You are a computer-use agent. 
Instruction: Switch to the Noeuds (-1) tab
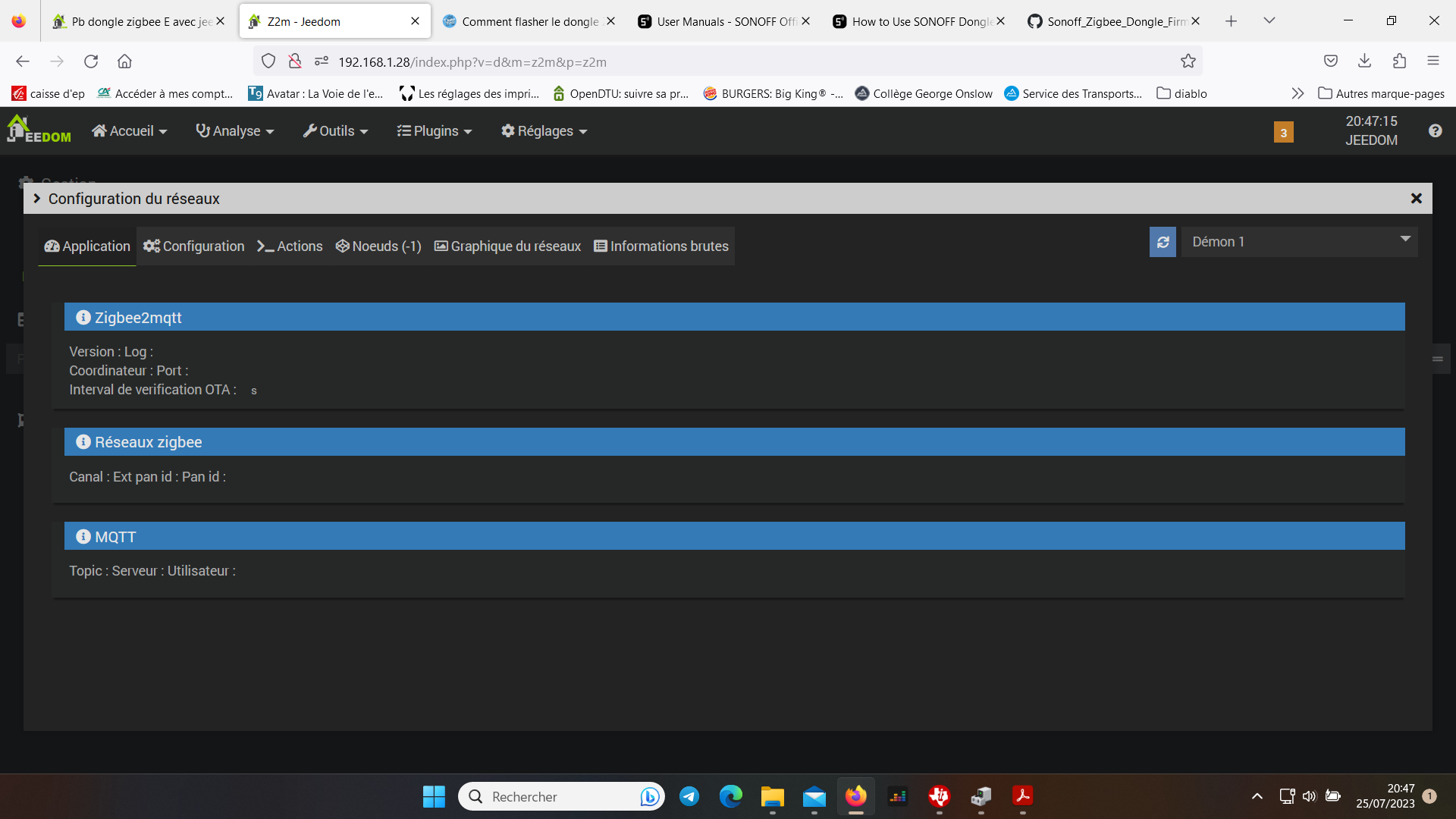(378, 246)
